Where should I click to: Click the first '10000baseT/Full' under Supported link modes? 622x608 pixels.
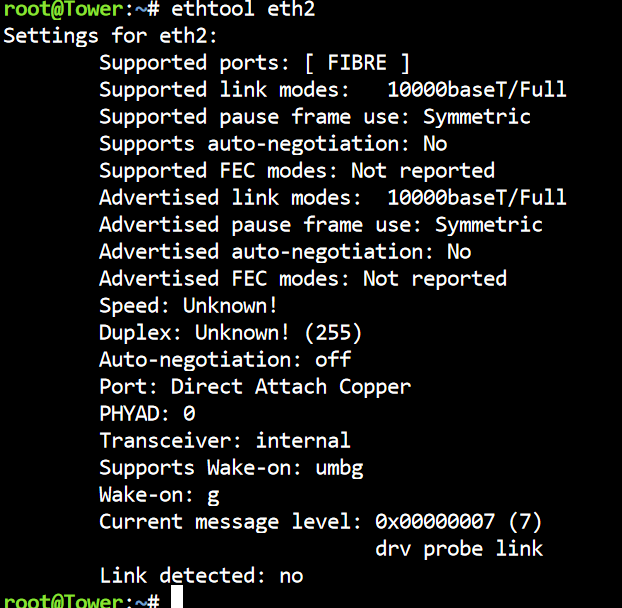click(x=476, y=90)
